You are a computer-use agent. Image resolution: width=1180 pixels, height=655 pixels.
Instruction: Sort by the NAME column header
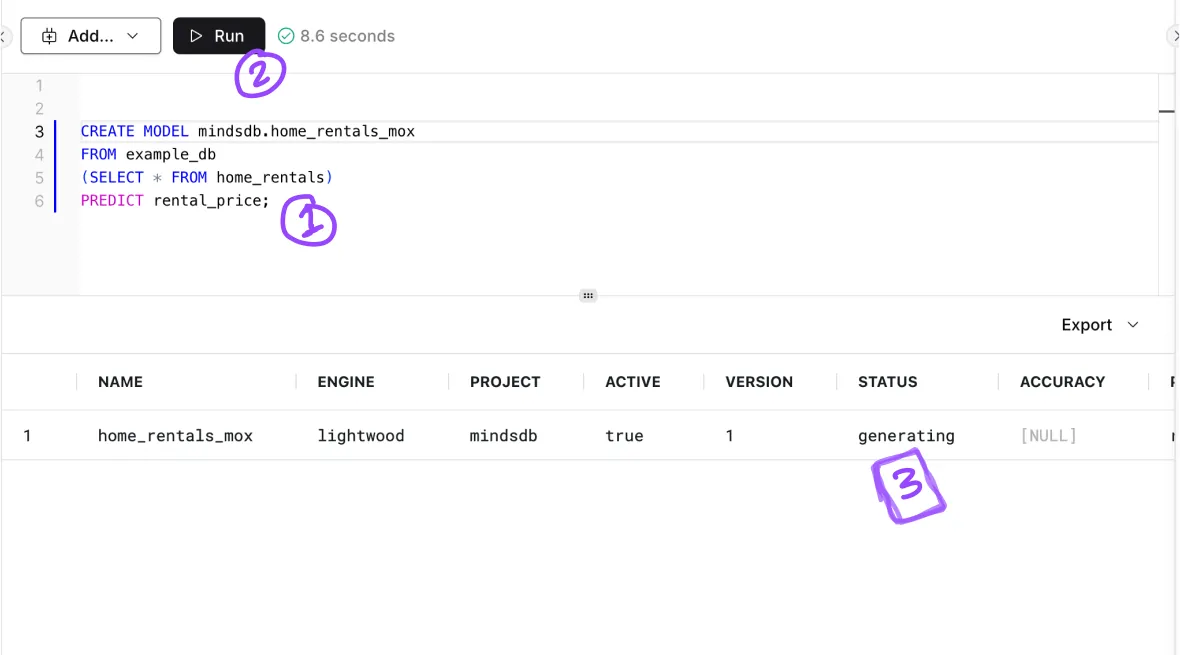[120, 382]
